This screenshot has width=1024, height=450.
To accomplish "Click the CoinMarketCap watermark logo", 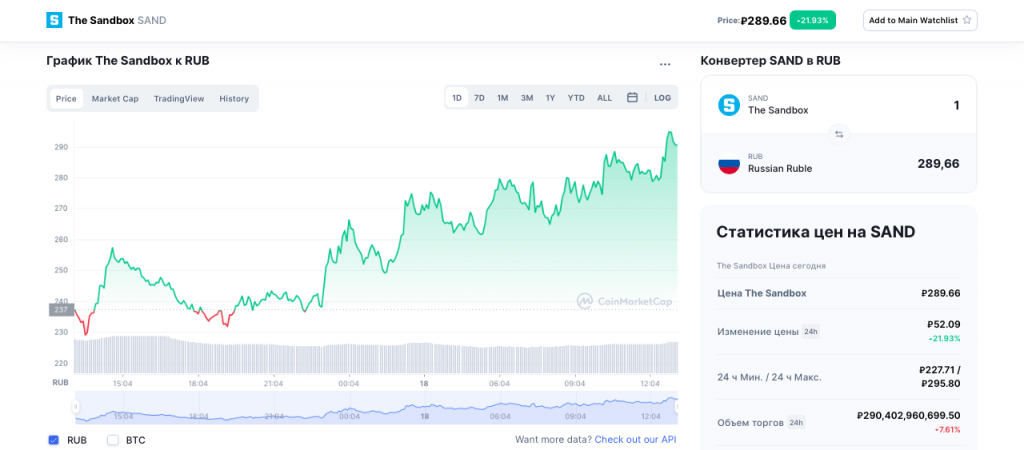I will point(624,301).
